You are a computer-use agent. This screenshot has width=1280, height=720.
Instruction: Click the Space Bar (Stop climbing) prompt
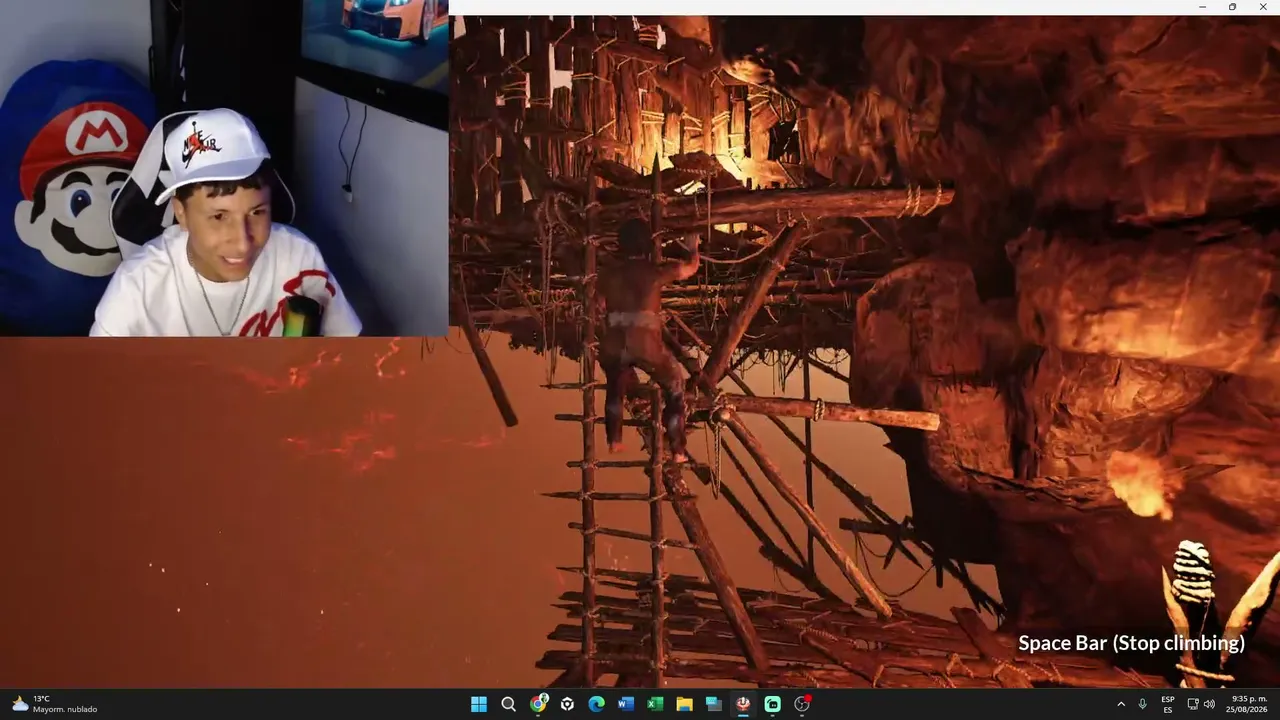[x=1131, y=643]
